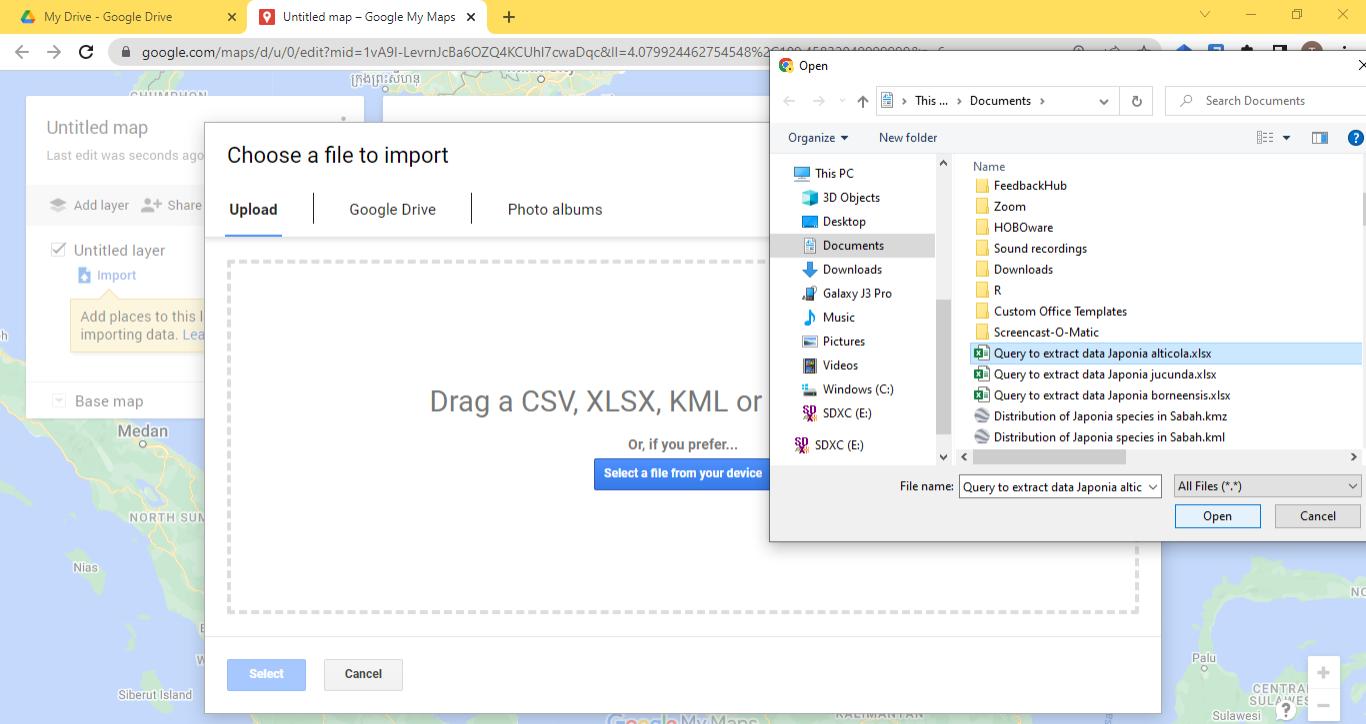Click the change view icon in Open dialog
This screenshot has height=724, width=1366.
point(1266,138)
